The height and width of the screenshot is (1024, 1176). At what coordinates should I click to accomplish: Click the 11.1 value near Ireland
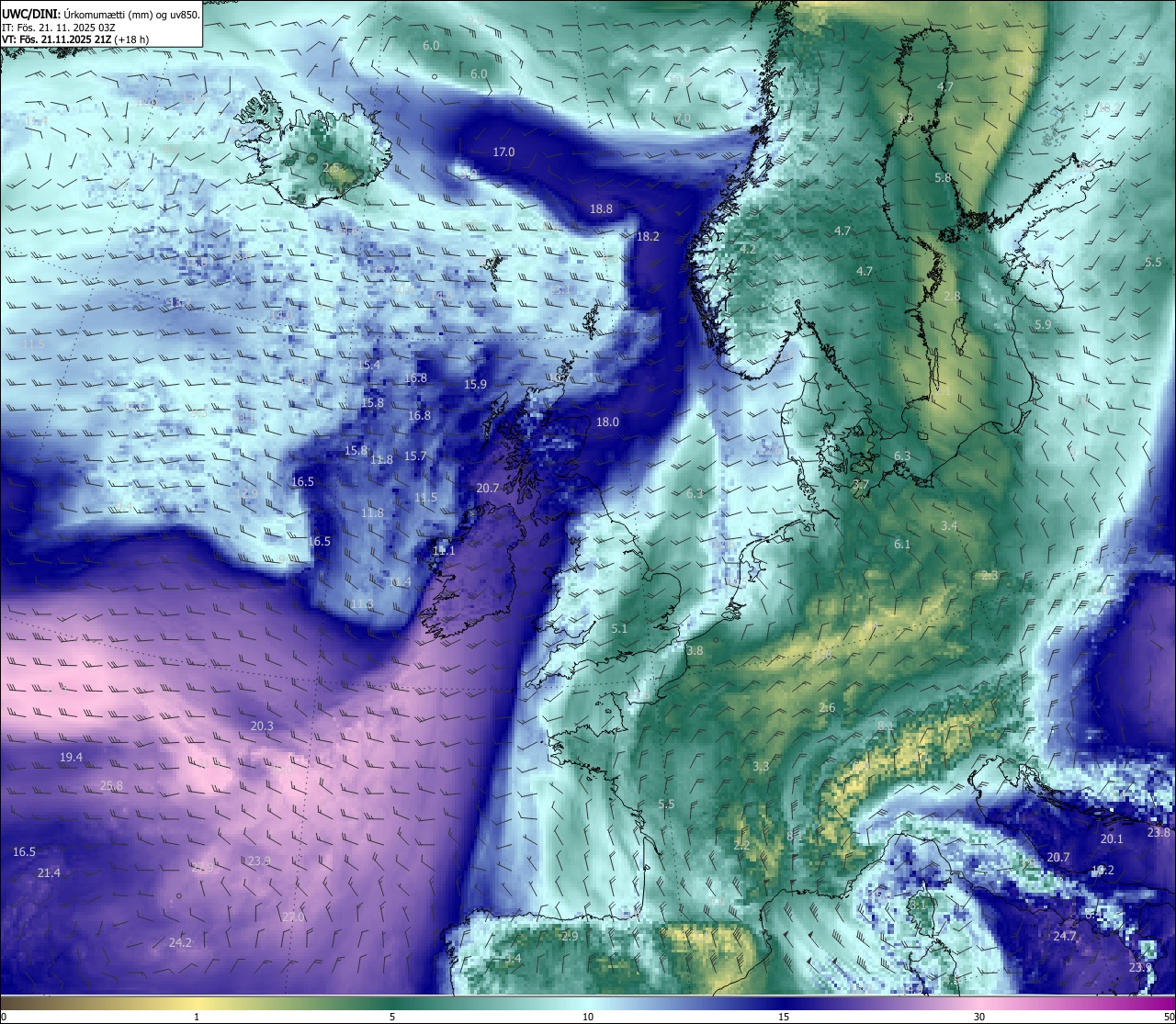443,551
